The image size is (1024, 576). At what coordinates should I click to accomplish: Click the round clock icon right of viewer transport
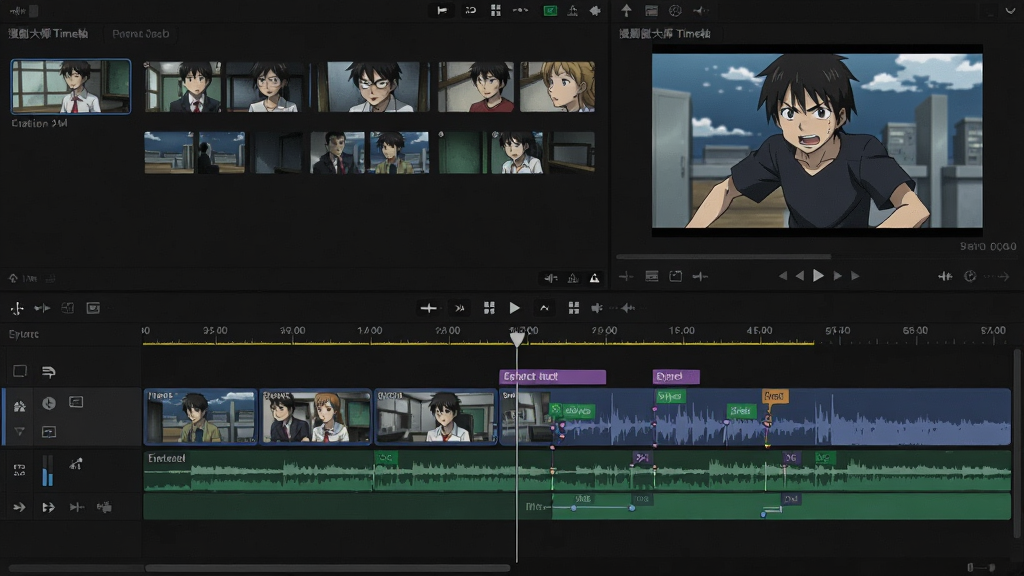pyautogui.click(x=970, y=276)
